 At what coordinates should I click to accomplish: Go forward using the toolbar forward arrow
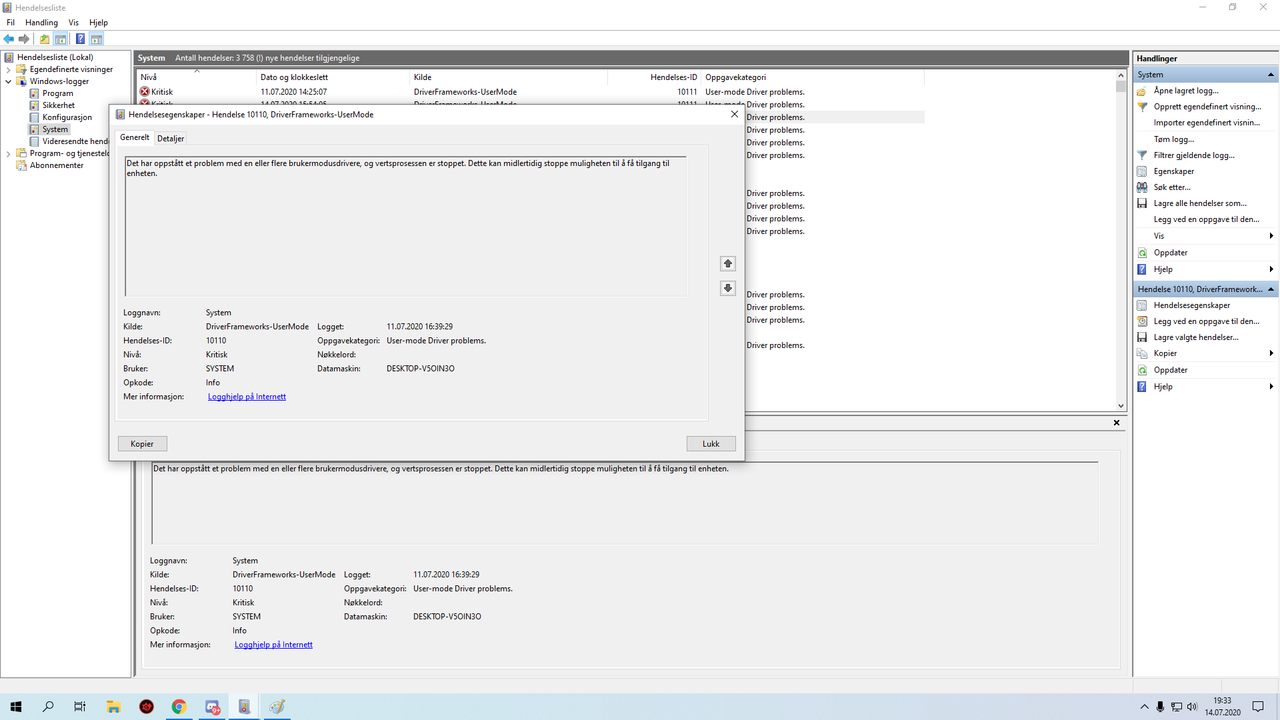(24, 39)
